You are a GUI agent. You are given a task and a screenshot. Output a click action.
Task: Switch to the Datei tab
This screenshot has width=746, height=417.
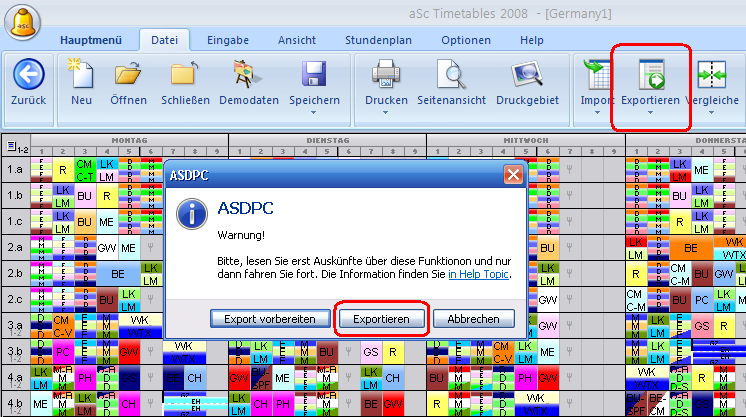tap(165, 40)
